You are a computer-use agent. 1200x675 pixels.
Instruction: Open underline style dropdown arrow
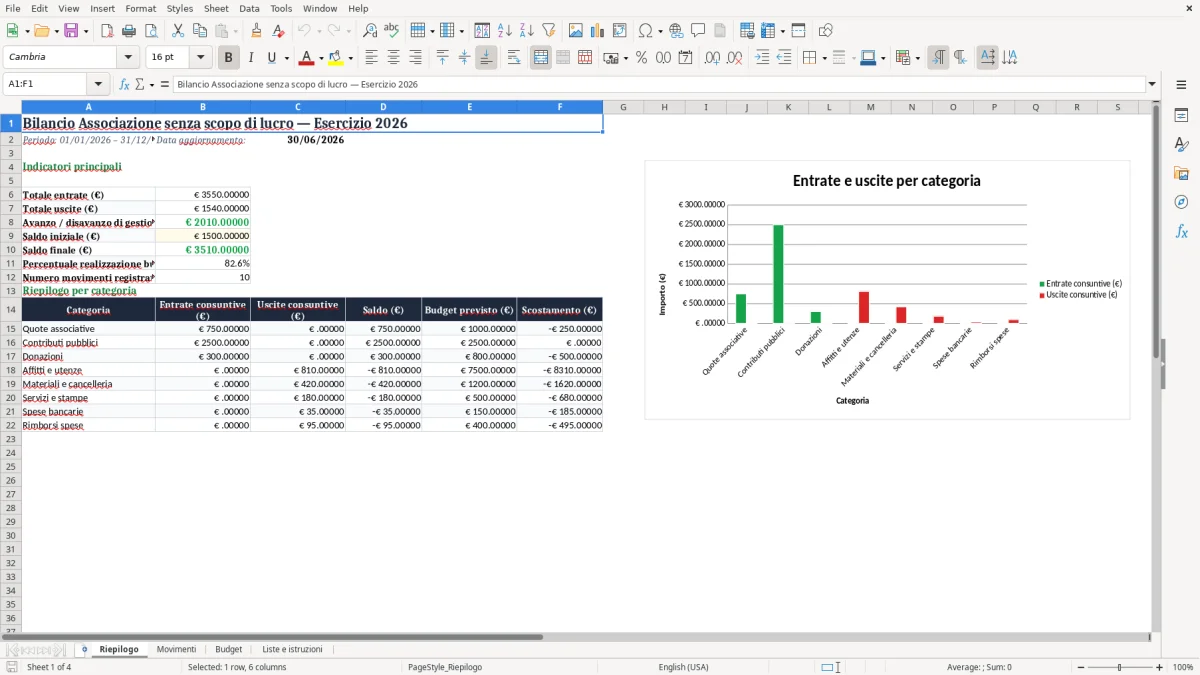point(287,59)
